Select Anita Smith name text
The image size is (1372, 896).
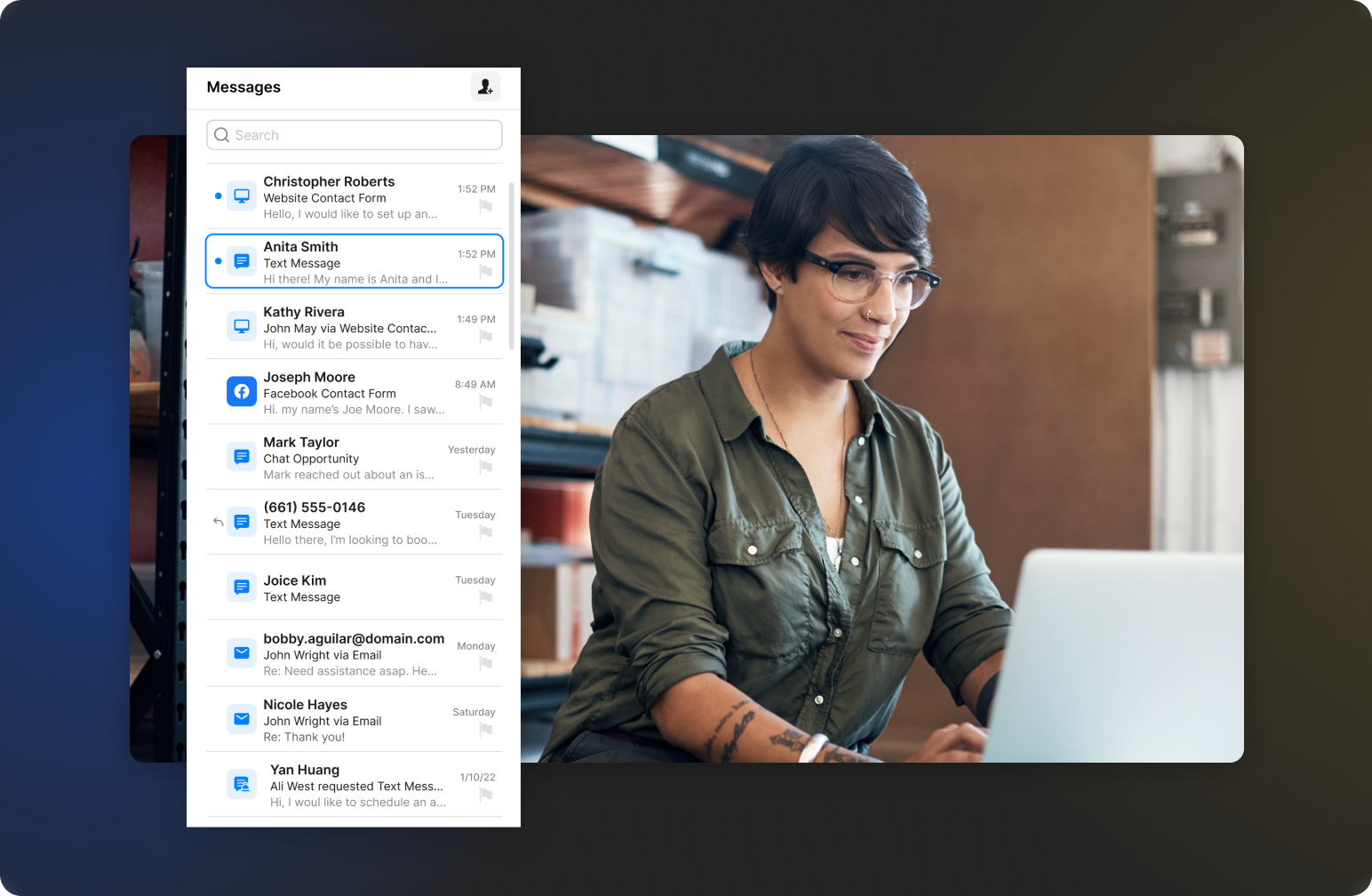tap(300, 247)
